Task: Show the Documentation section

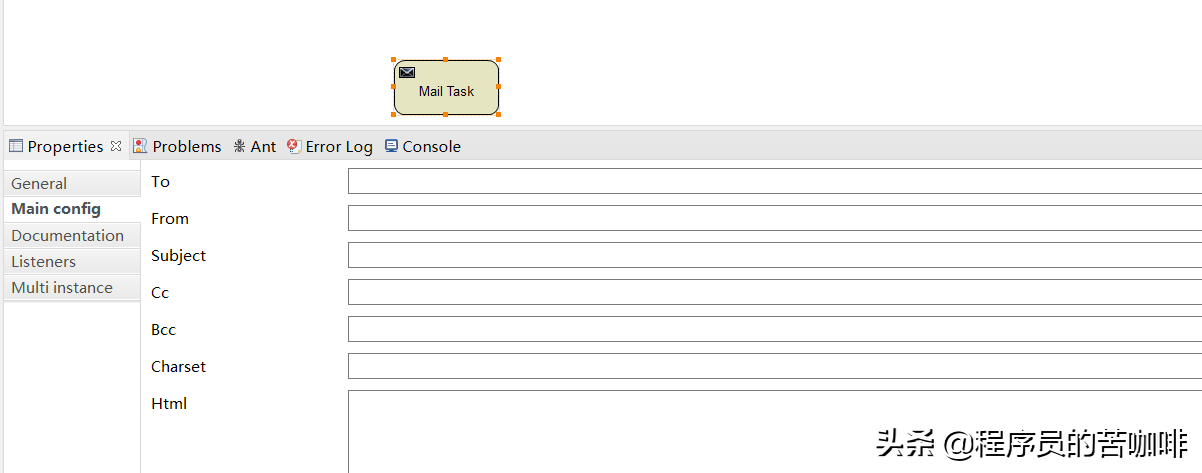Action: tap(68, 235)
